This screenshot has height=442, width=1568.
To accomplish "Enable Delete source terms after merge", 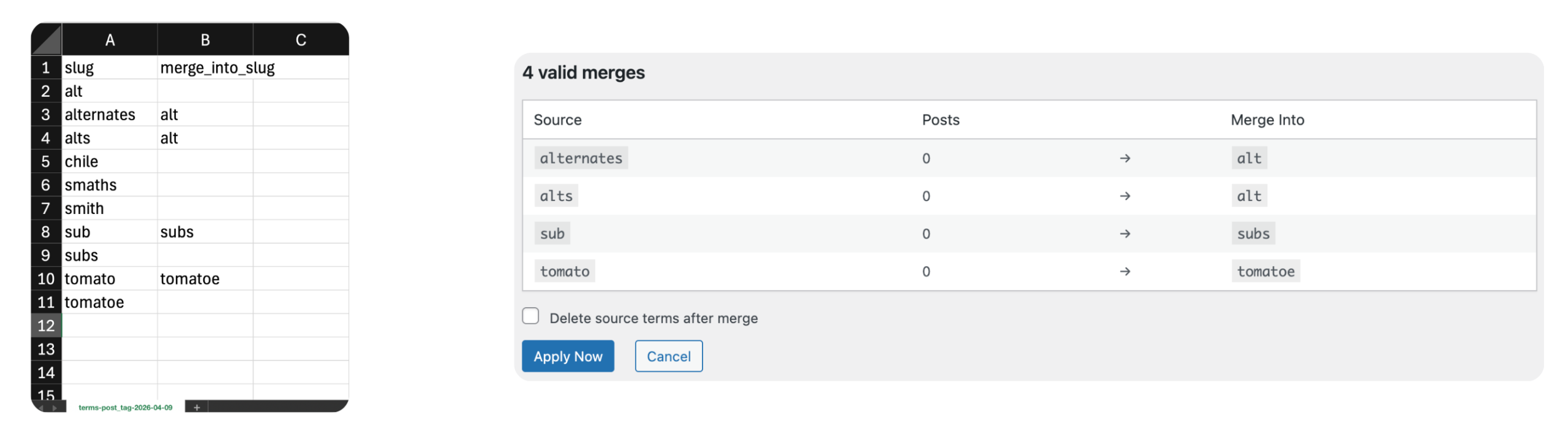I will [x=530, y=316].
